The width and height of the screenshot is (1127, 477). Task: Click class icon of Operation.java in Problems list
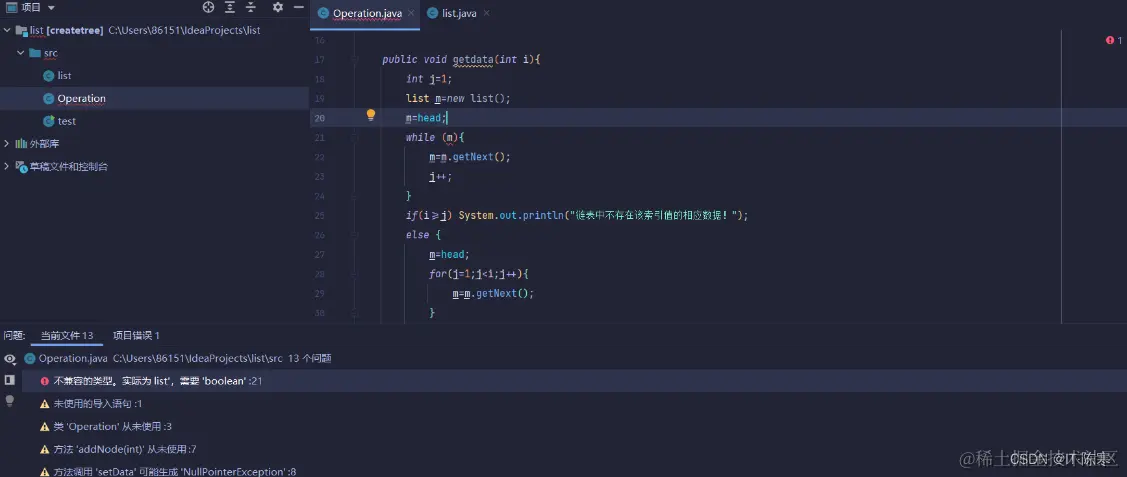point(30,358)
